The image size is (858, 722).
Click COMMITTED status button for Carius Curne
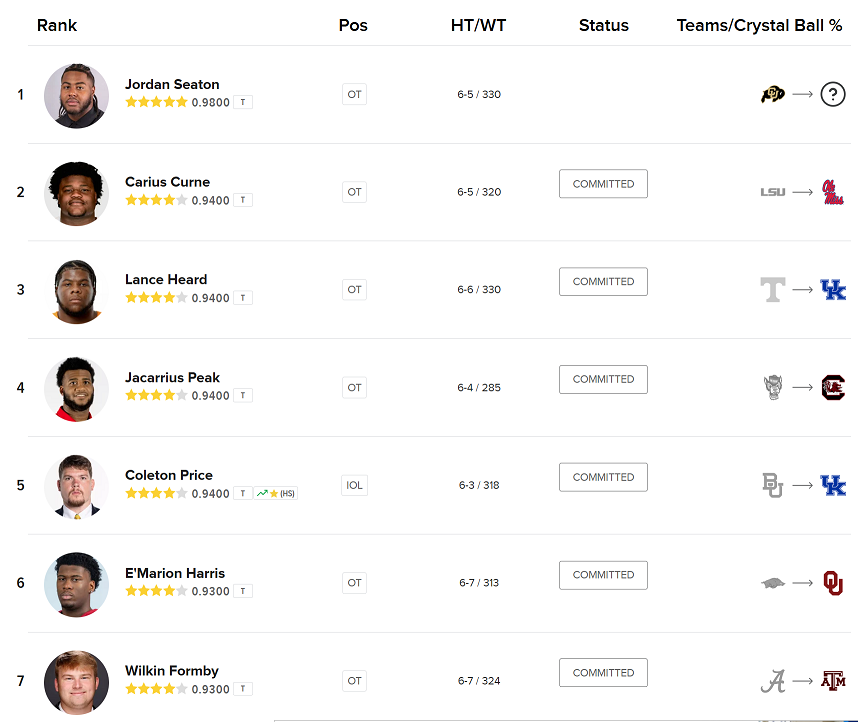pos(603,184)
